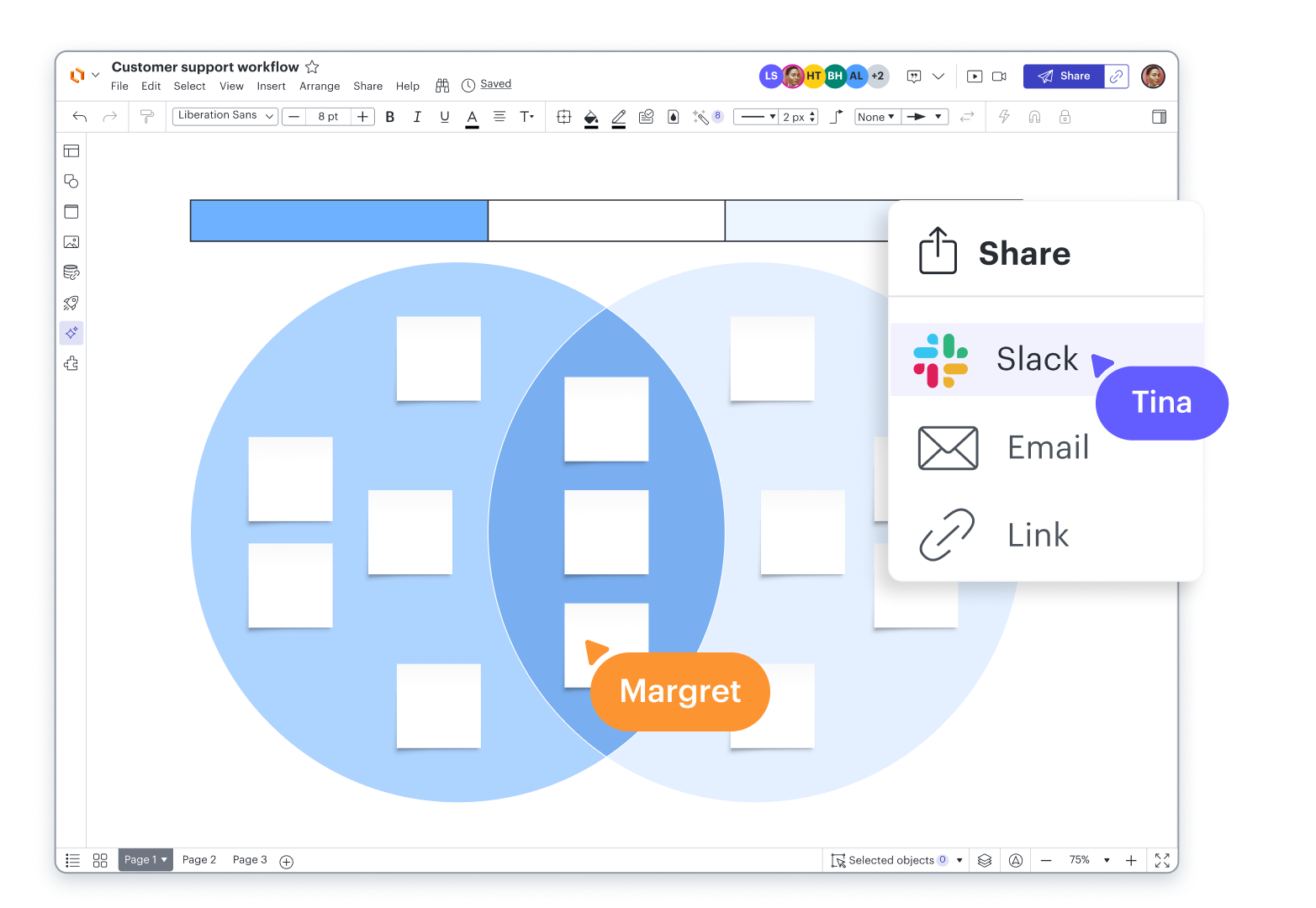
Task: Open the end arrow style dropdown
Action: [925, 117]
